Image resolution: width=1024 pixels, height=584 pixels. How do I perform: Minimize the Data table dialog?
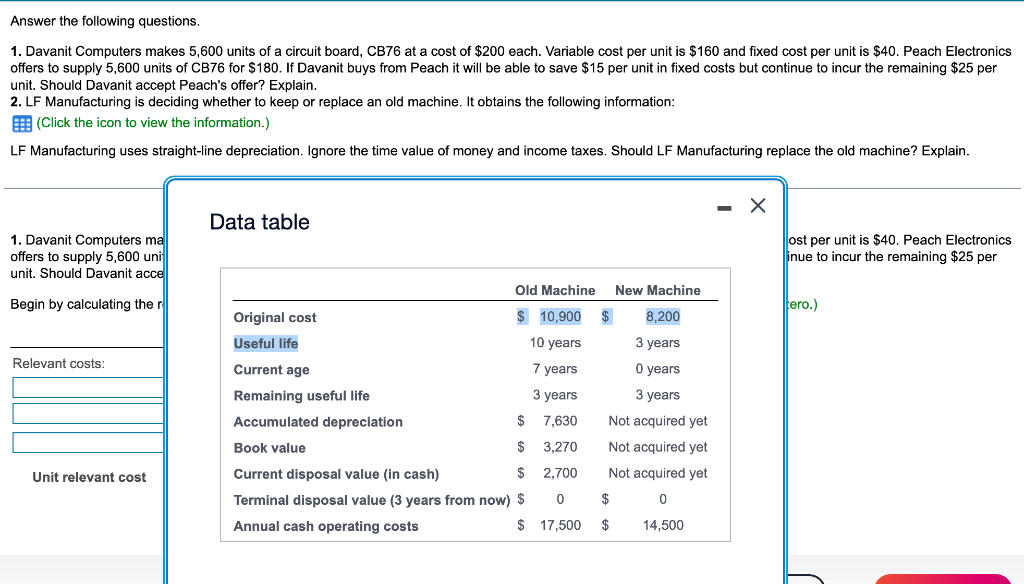[x=724, y=208]
